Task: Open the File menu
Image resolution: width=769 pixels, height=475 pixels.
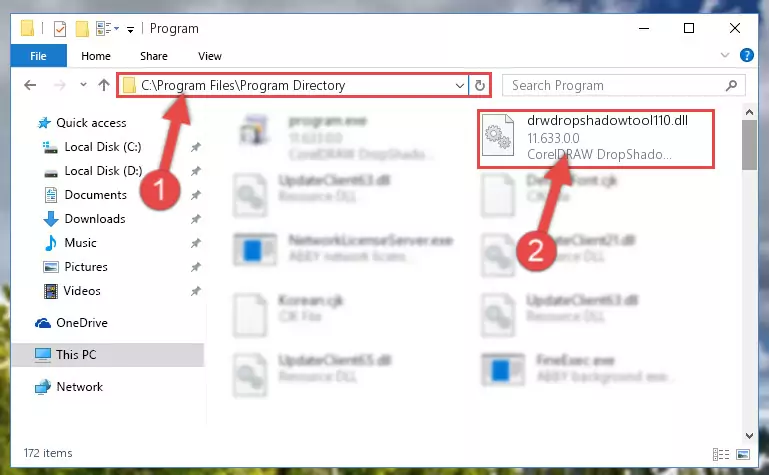Action: pyautogui.click(x=38, y=56)
